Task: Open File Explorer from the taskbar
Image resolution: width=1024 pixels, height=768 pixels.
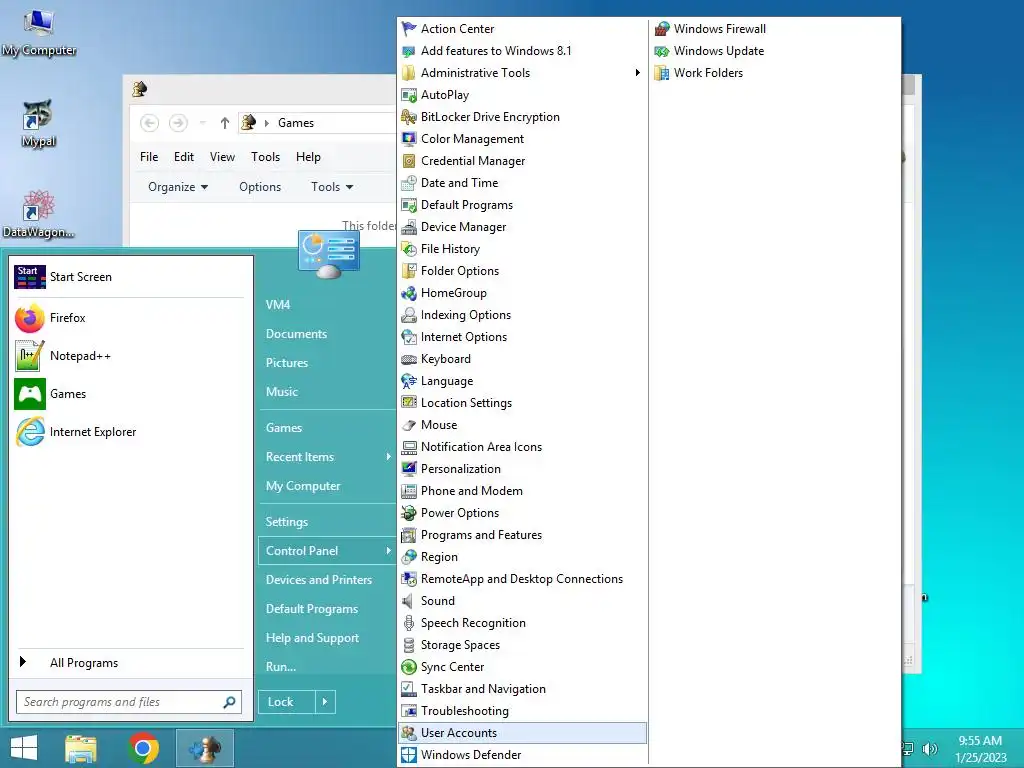Action: [81, 748]
